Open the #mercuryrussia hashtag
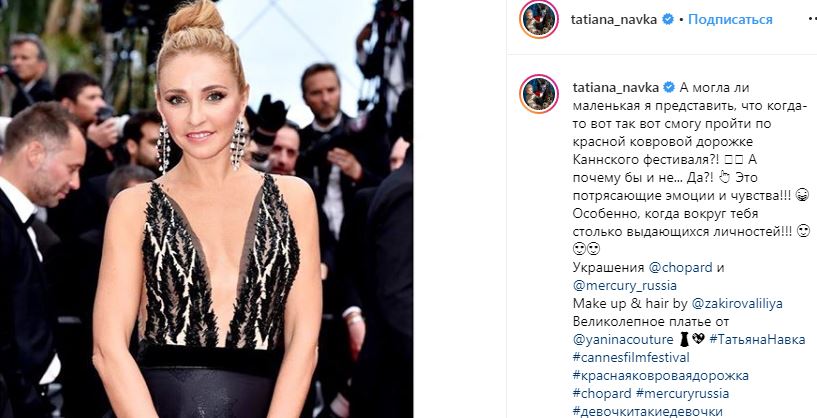Screen dimensions: 817x418 683,393
